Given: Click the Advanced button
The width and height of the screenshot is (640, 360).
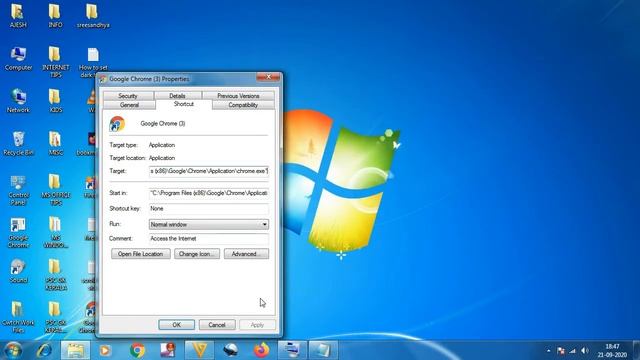Looking at the screenshot, I should pyautogui.click(x=246, y=254).
